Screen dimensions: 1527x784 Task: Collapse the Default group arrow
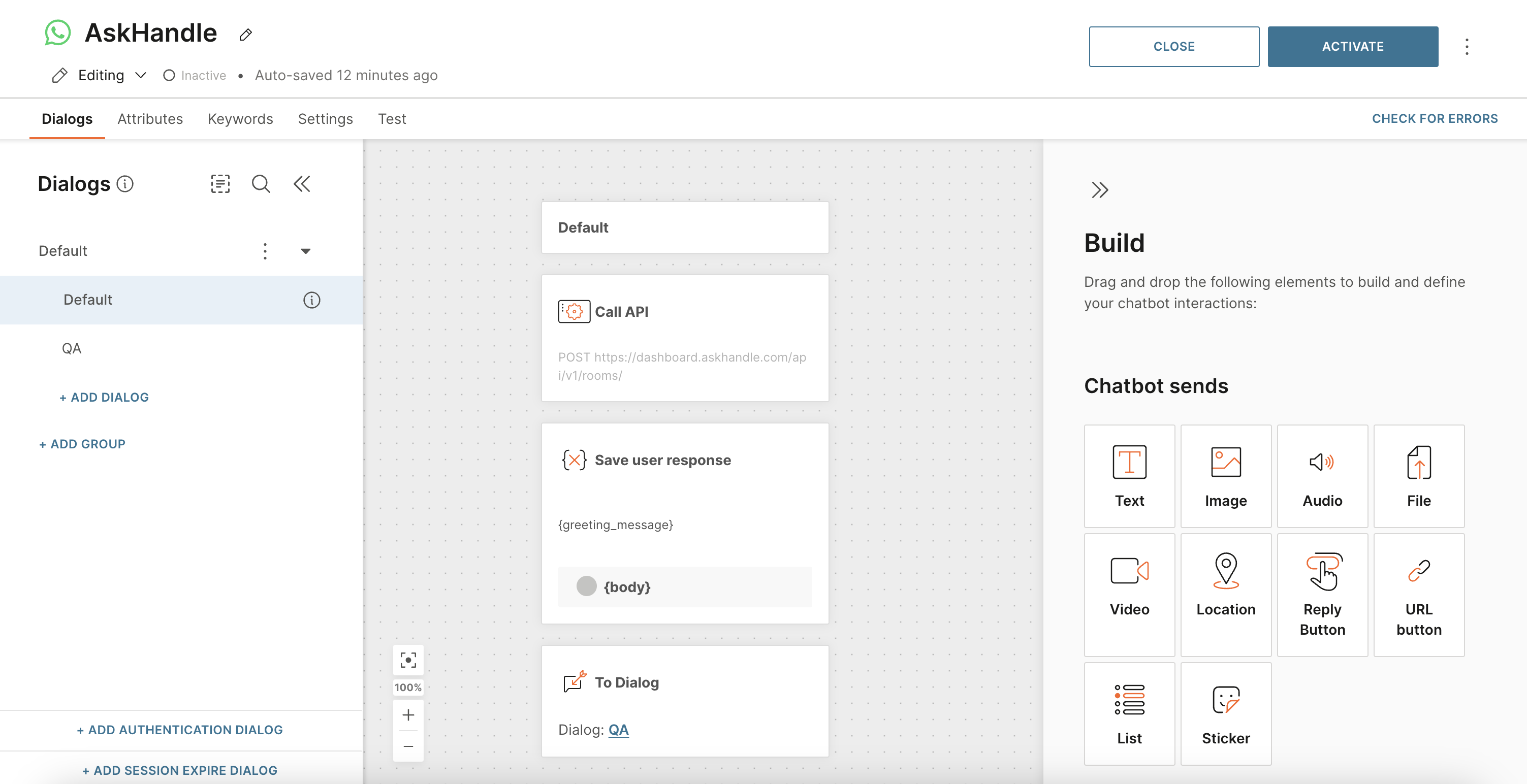pos(305,251)
